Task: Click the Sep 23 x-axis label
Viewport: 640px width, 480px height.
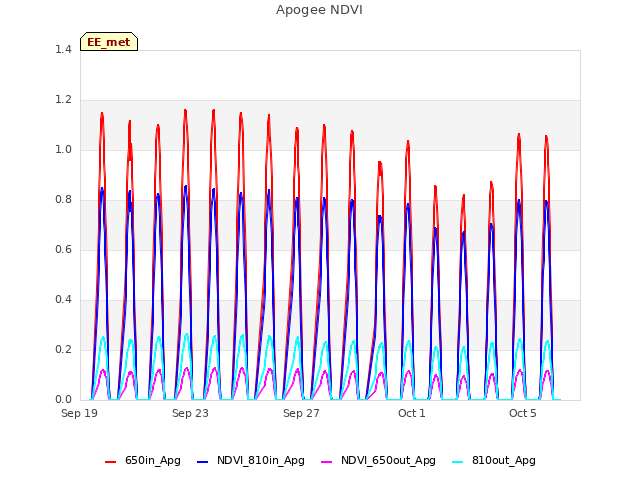Action: 190,413
